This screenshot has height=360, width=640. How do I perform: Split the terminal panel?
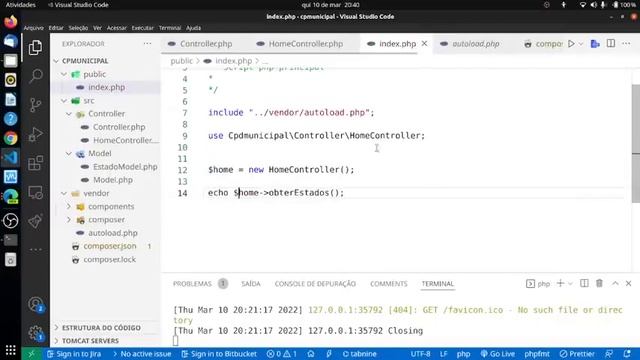tap(584, 283)
